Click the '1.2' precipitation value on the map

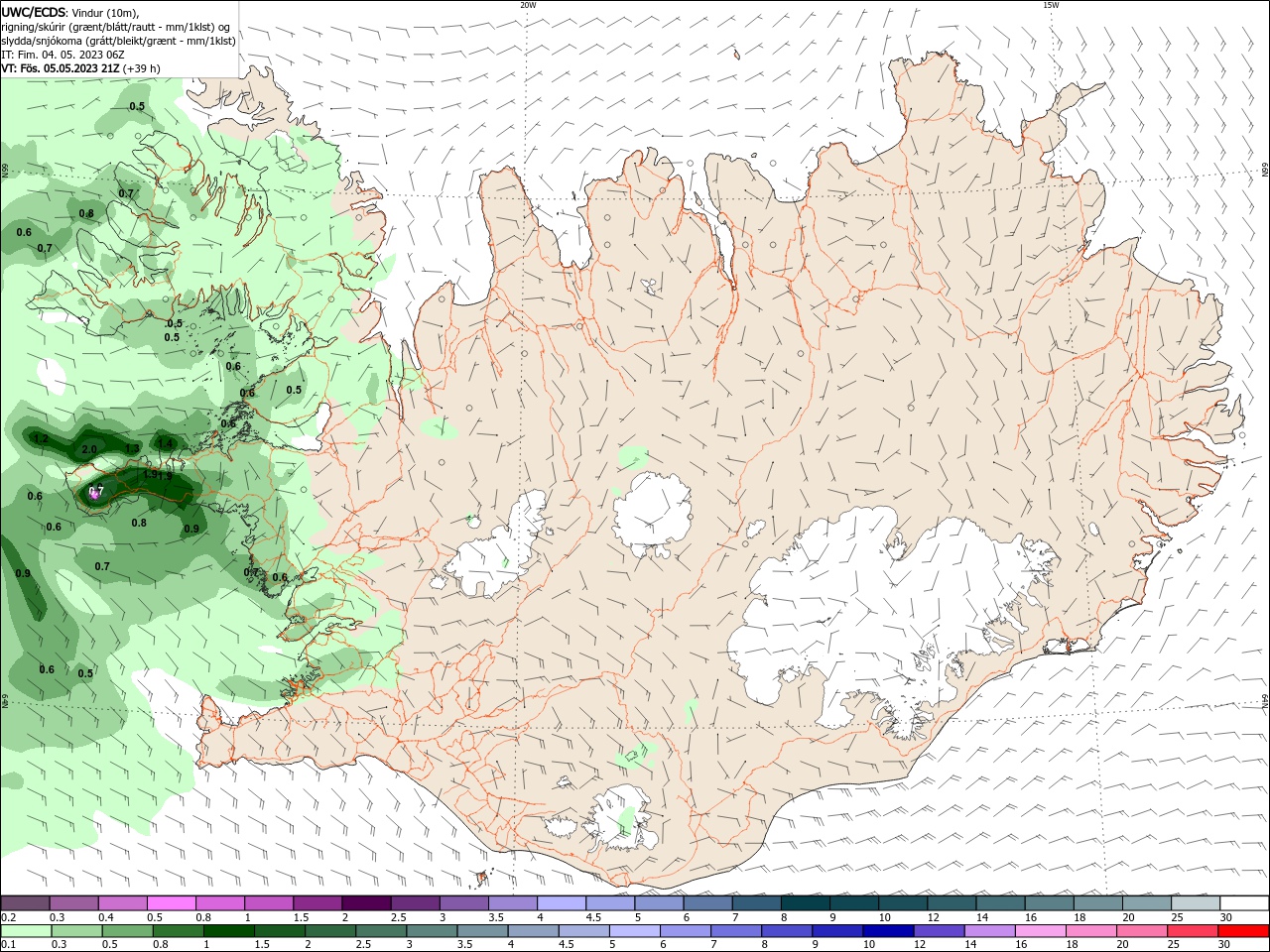point(41,438)
